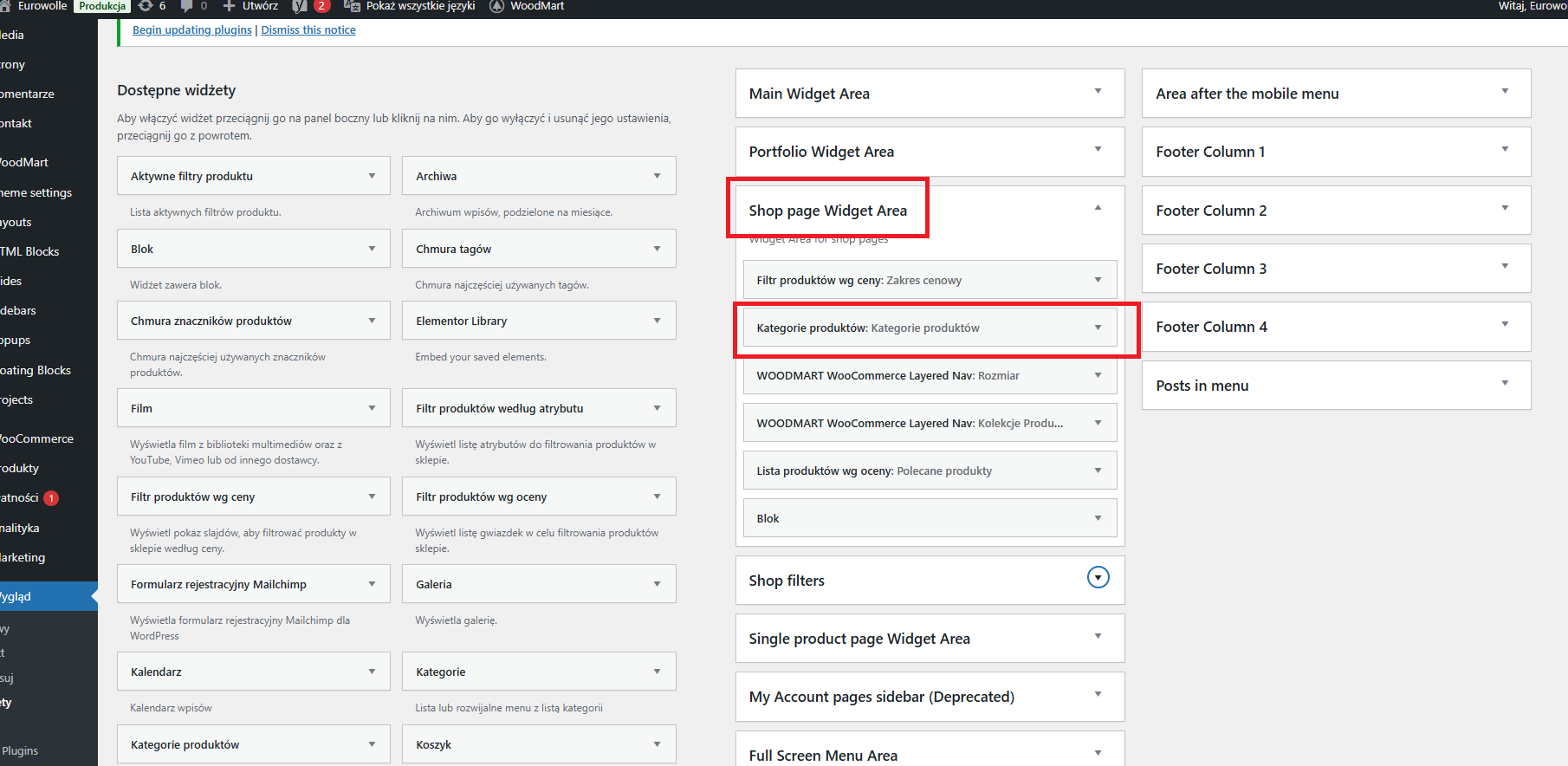Expand the Portfolio Widget Area panel
Image resolution: width=1568 pixels, height=766 pixels.
coord(930,152)
